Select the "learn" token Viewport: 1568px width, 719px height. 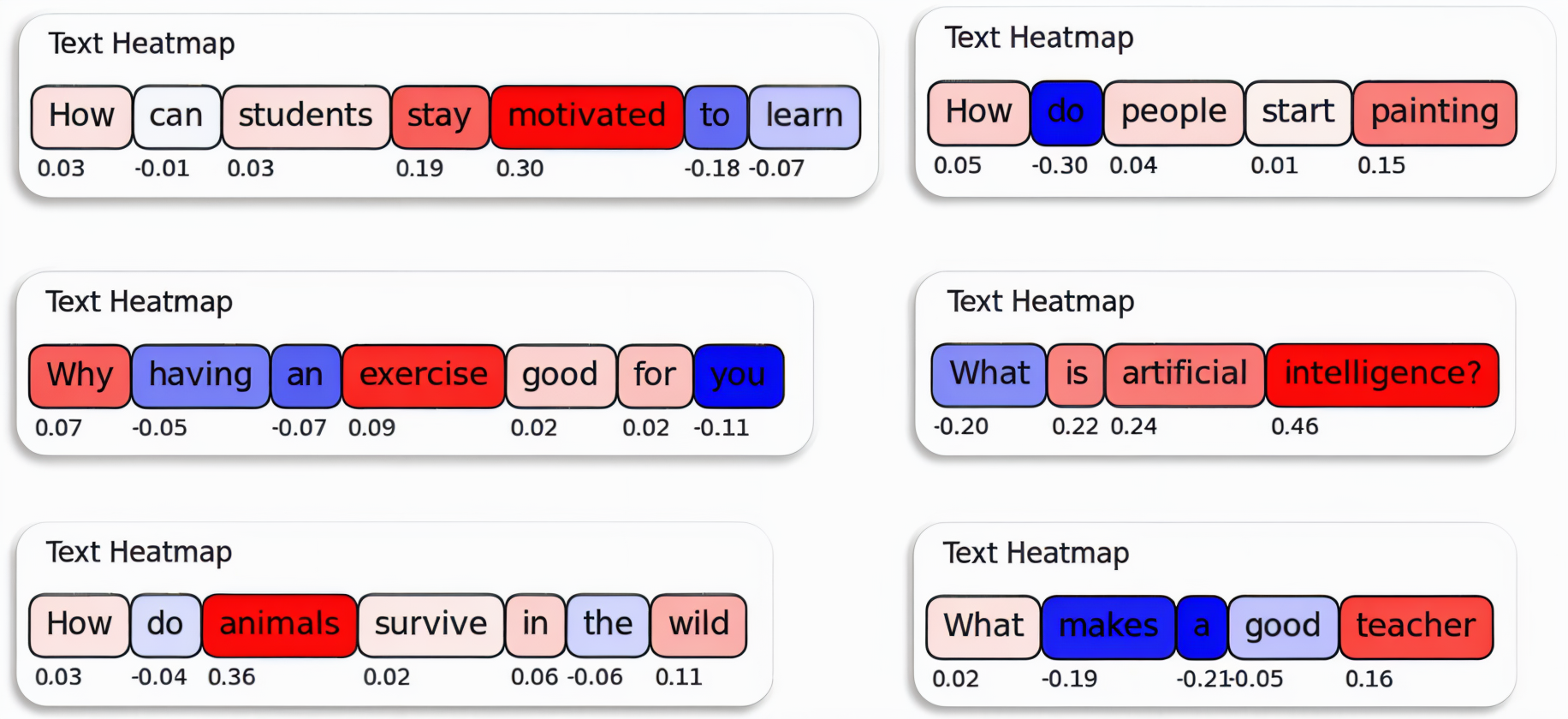(804, 116)
